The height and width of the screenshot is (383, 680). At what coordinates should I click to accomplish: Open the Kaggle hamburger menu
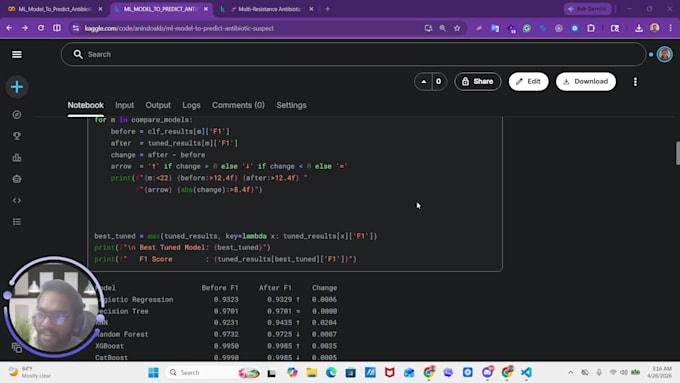[16, 54]
